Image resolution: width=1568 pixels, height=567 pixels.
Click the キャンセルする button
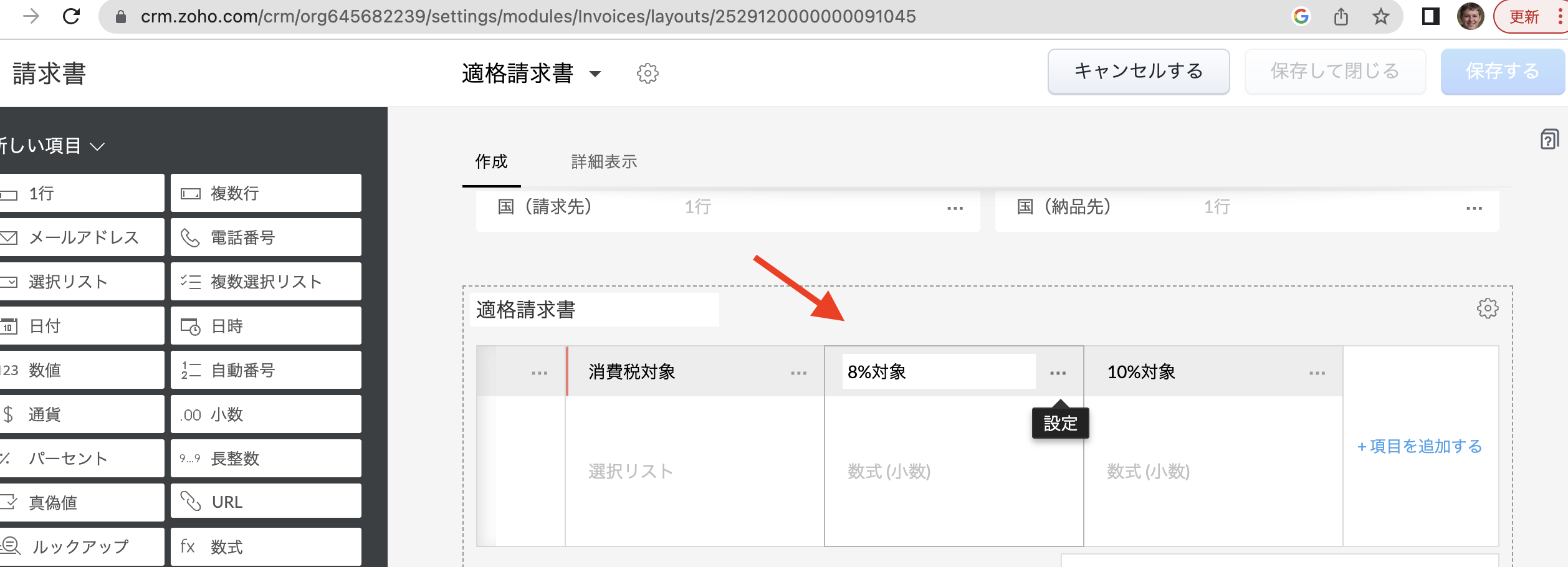pos(1138,72)
